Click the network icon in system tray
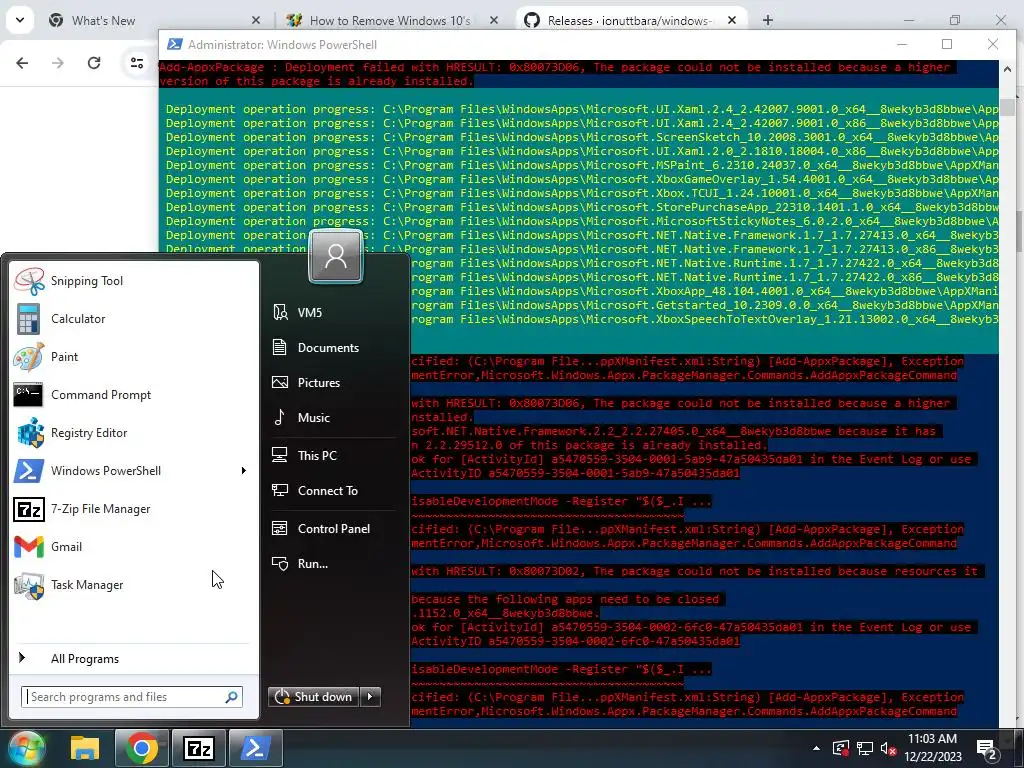This screenshot has height=768, width=1024. (865, 748)
